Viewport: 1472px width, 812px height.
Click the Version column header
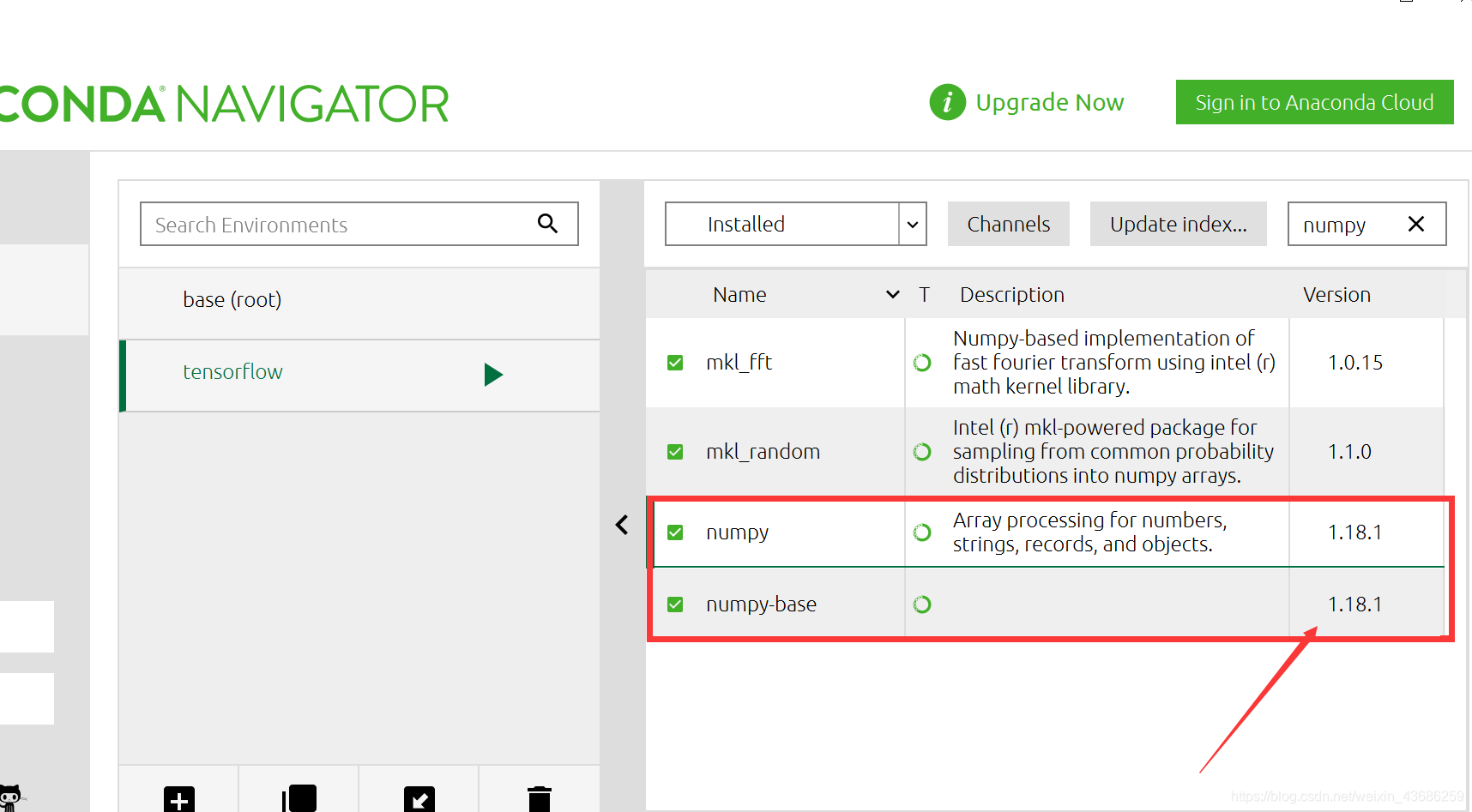[x=1336, y=295]
